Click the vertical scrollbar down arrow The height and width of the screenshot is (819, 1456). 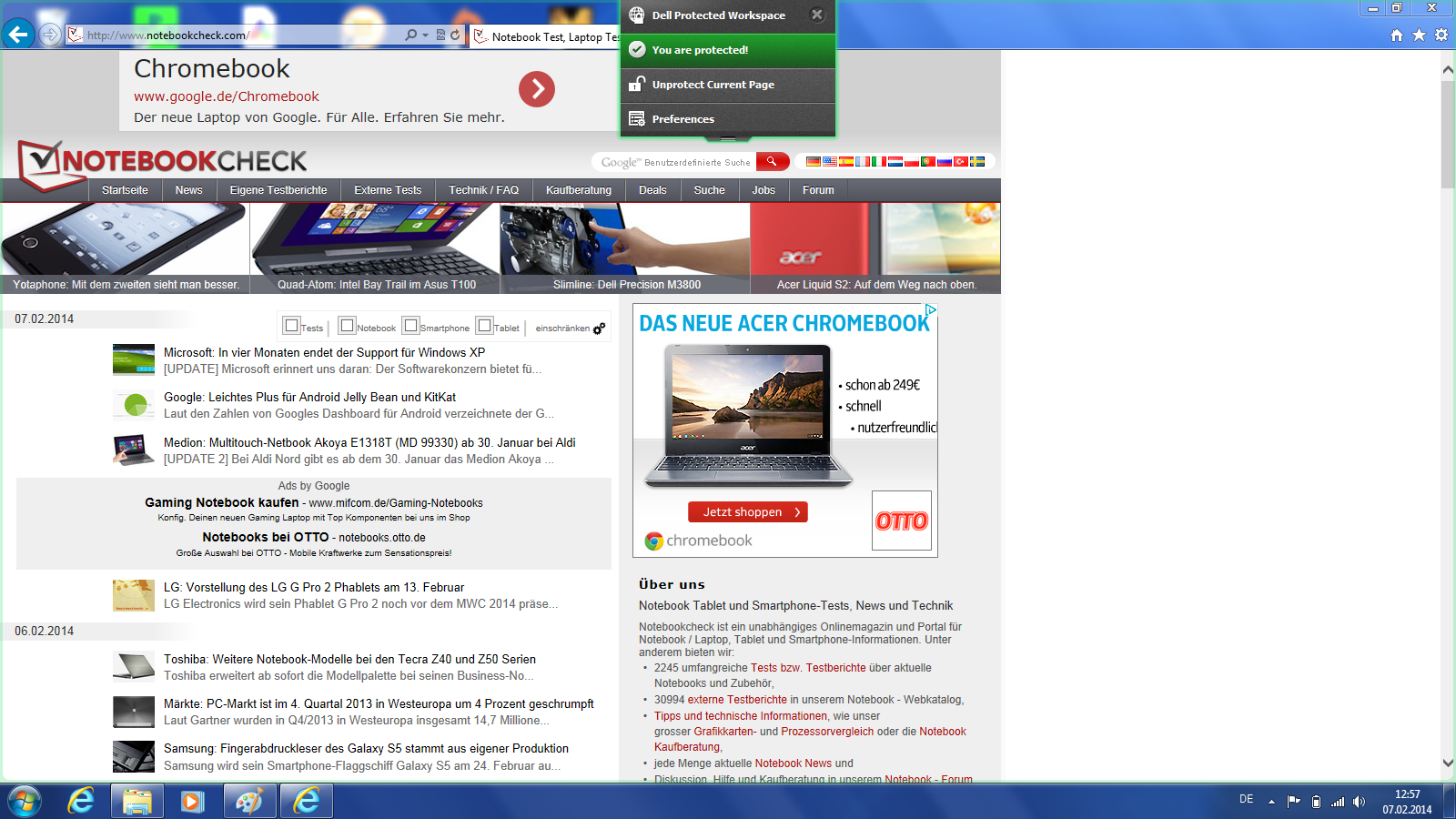click(x=1448, y=763)
